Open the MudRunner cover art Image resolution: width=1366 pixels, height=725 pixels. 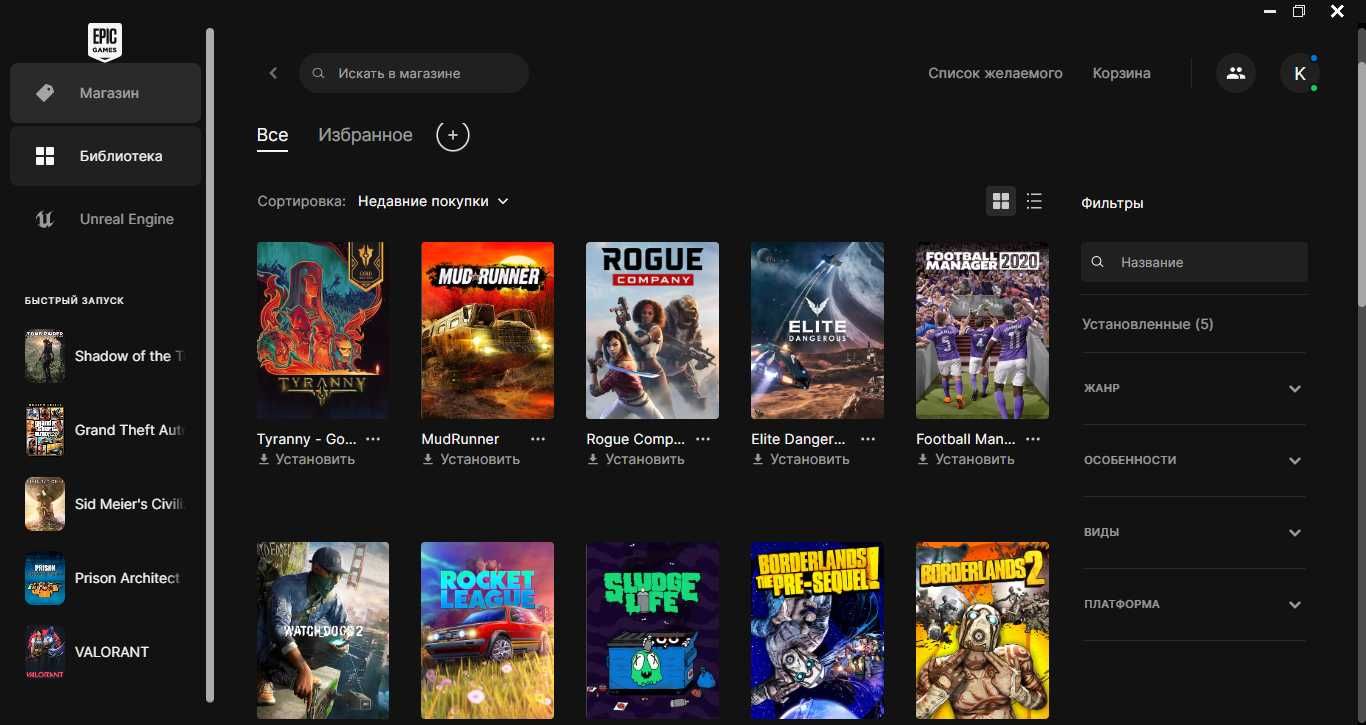(x=487, y=330)
